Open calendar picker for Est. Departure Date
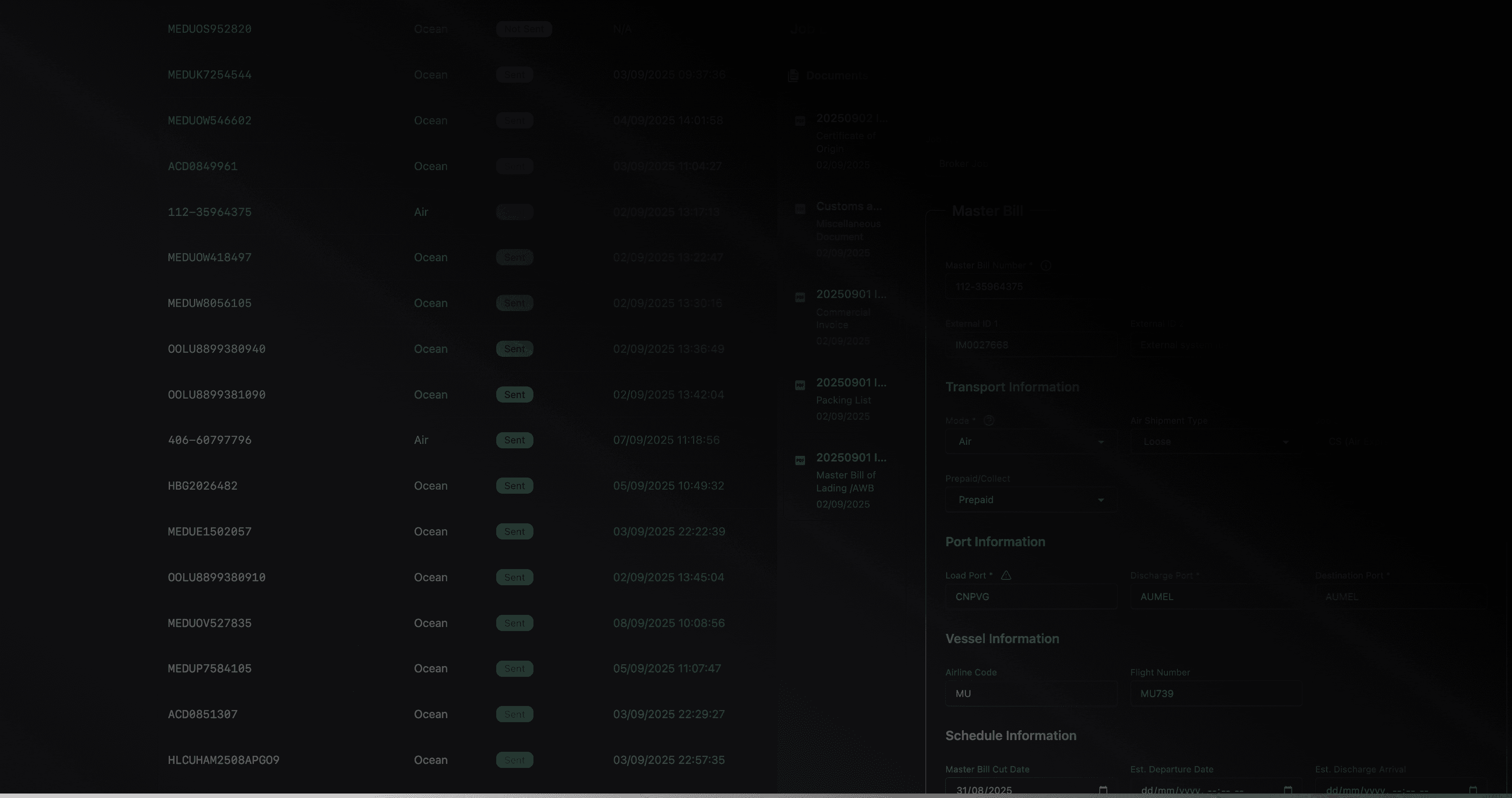The height and width of the screenshot is (798, 1512). [1288, 790]
